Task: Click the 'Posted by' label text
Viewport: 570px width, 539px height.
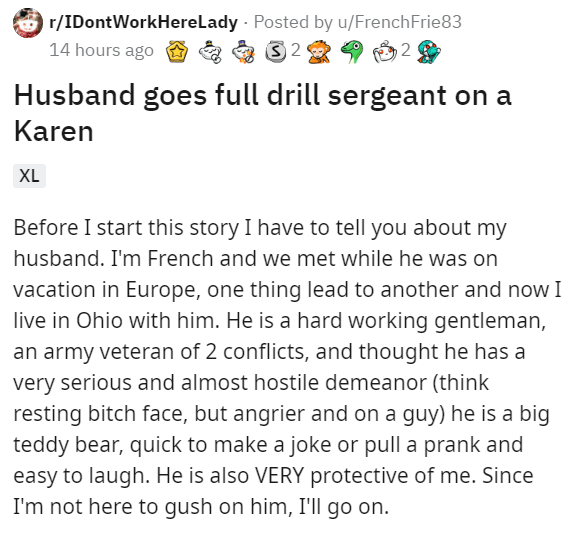Action: (x=293, y=22)
